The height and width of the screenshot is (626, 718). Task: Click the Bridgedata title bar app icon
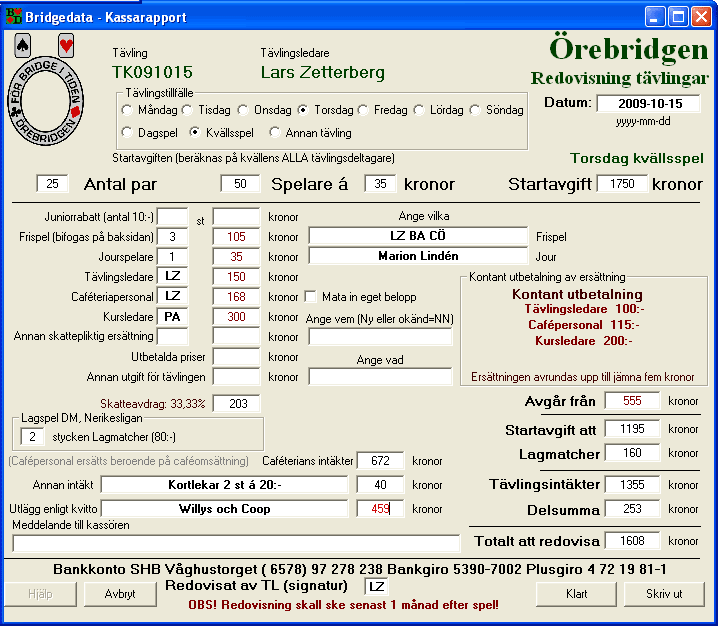(x=13, y=17)
